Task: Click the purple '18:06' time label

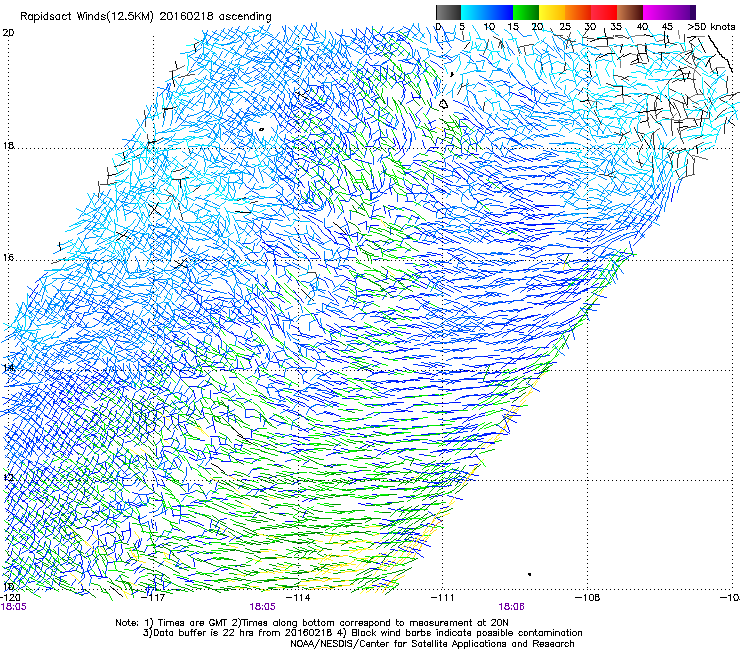Action: tap(512, 607)
